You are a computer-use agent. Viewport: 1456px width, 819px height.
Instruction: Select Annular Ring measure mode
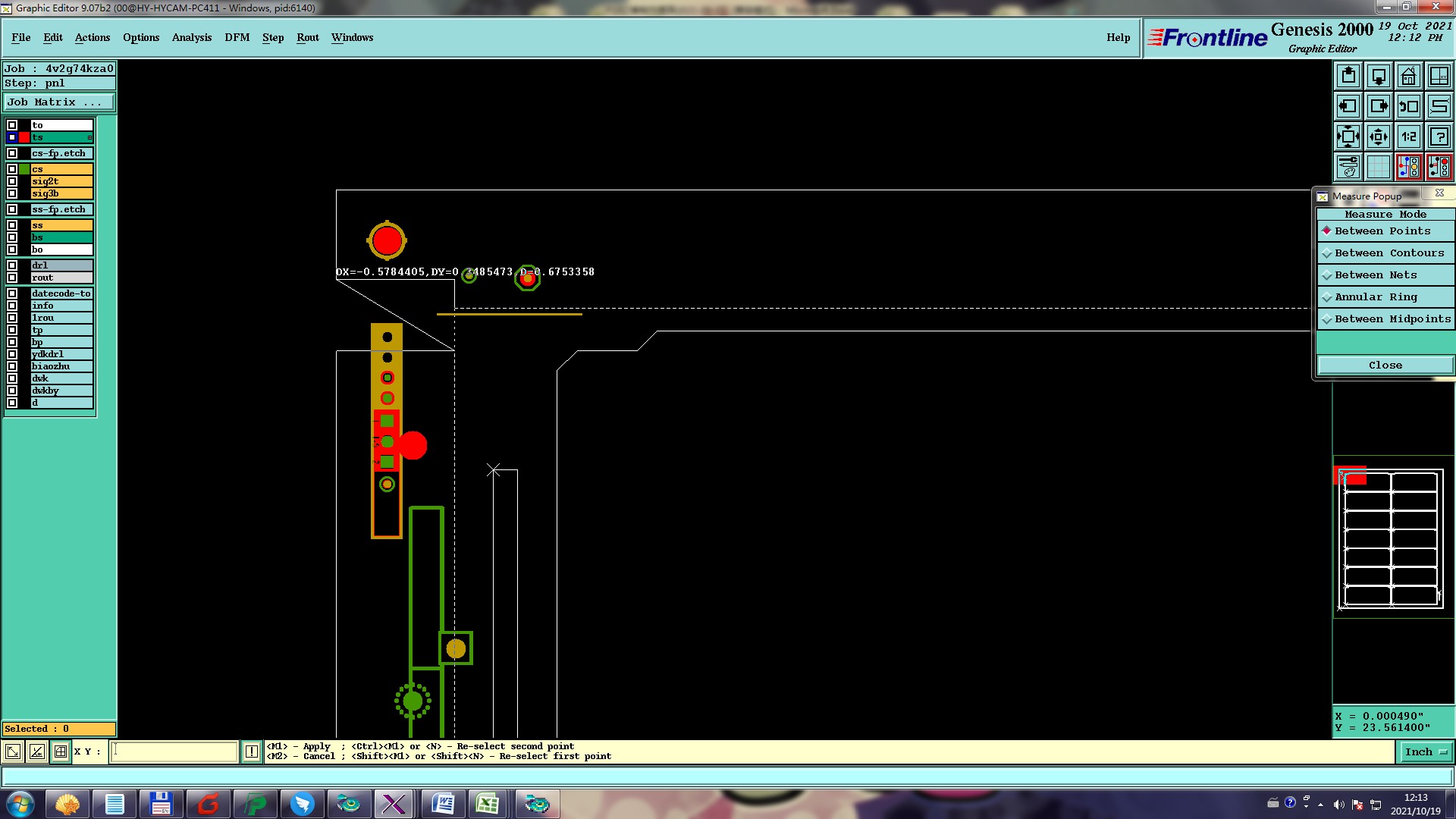pos(1385,297)
